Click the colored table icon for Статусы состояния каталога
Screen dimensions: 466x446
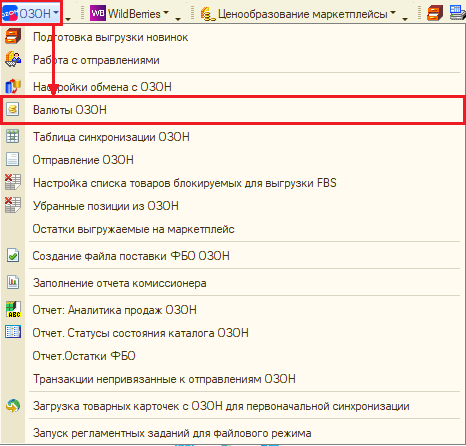(x=13, y=332)
